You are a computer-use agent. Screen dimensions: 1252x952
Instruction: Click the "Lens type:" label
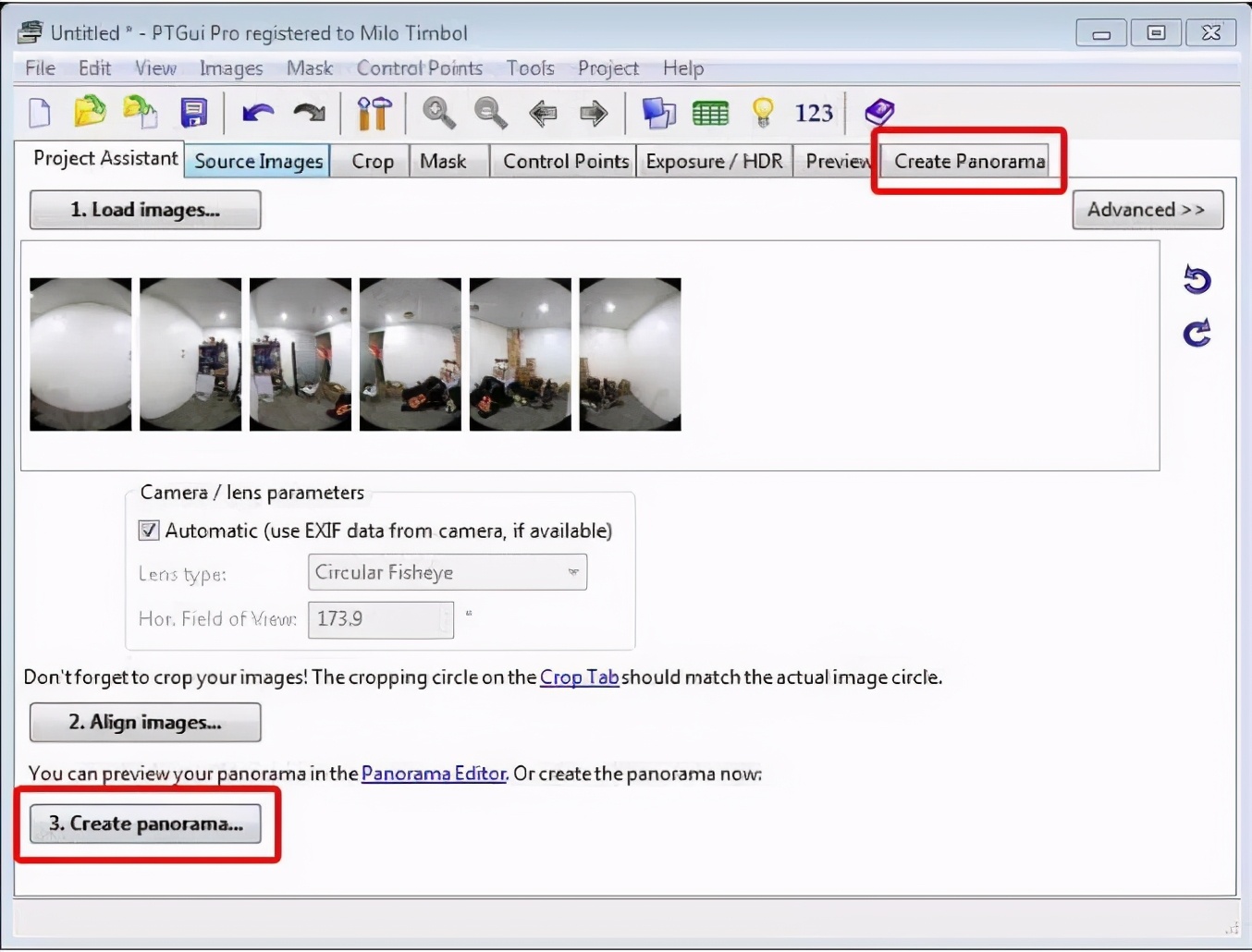182,574
